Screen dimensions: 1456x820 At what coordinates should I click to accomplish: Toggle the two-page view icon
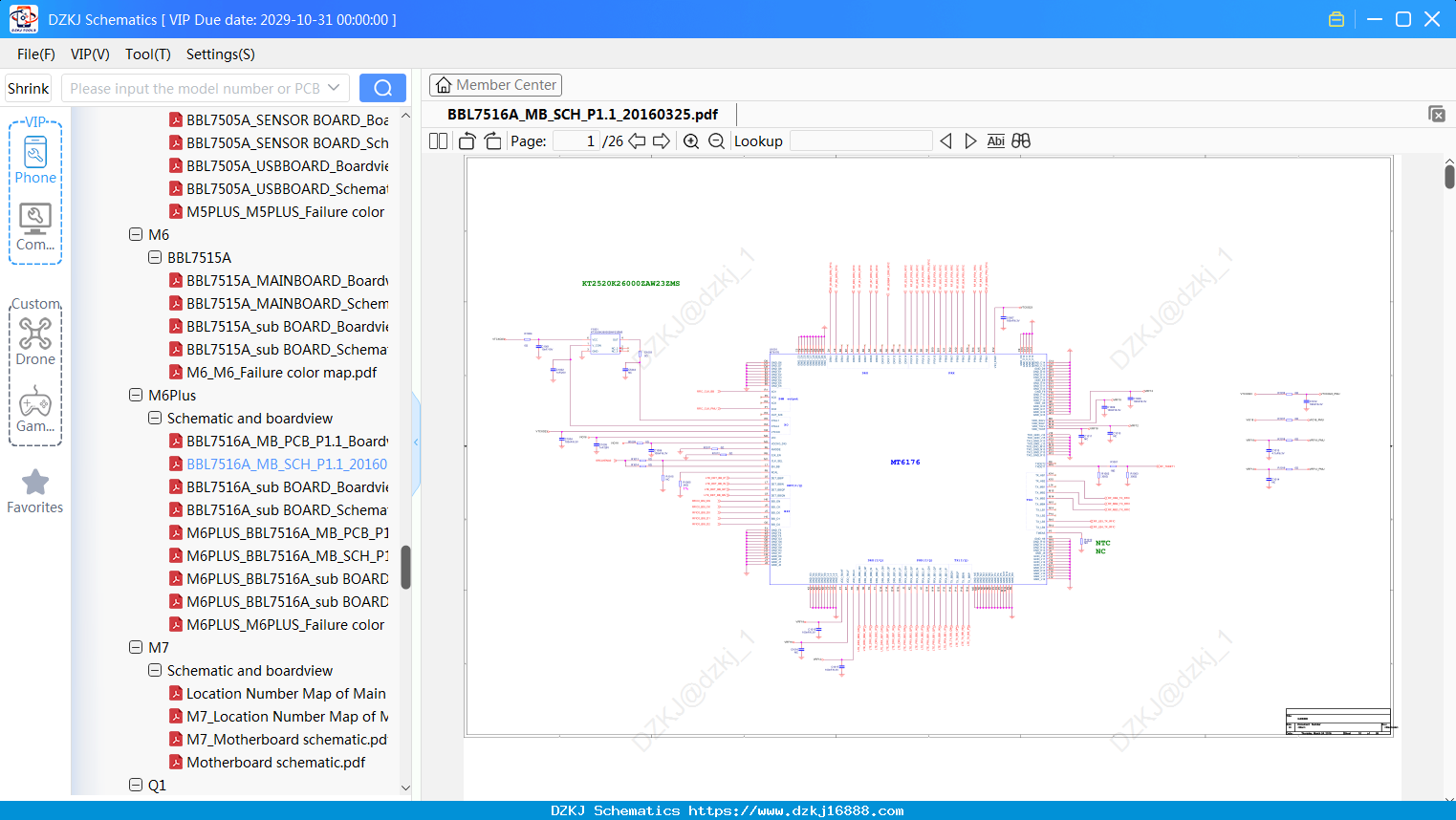[x=438, y=141]
